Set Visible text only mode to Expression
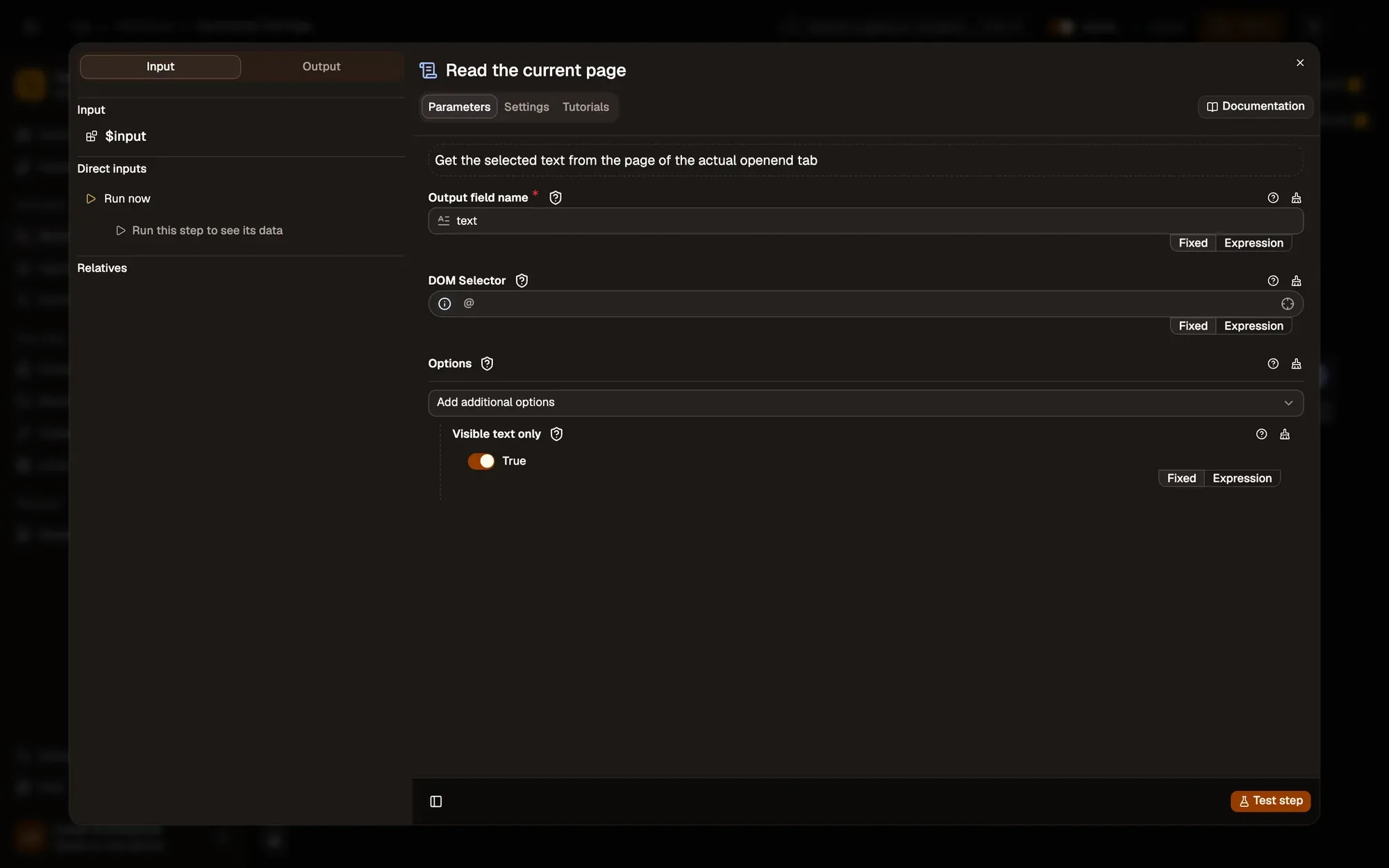The width and height of the screenshot is (1389, 868). (1242, 478)
